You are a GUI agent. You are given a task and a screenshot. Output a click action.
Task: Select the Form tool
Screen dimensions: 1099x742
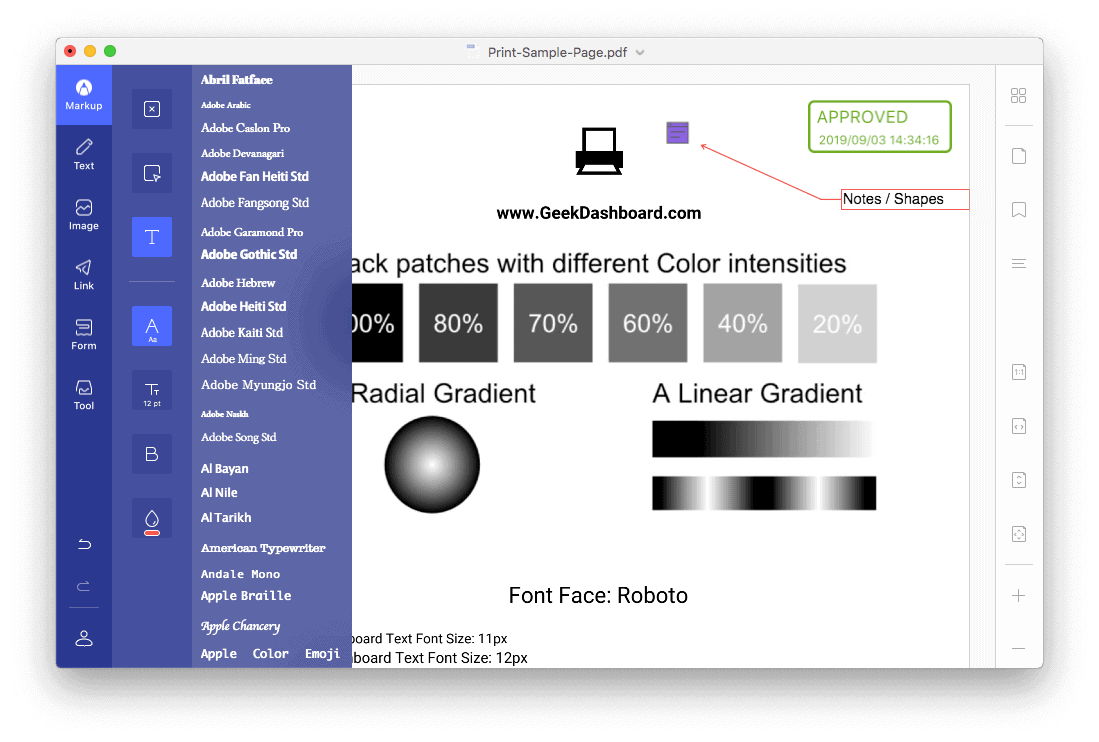(84, 334)
